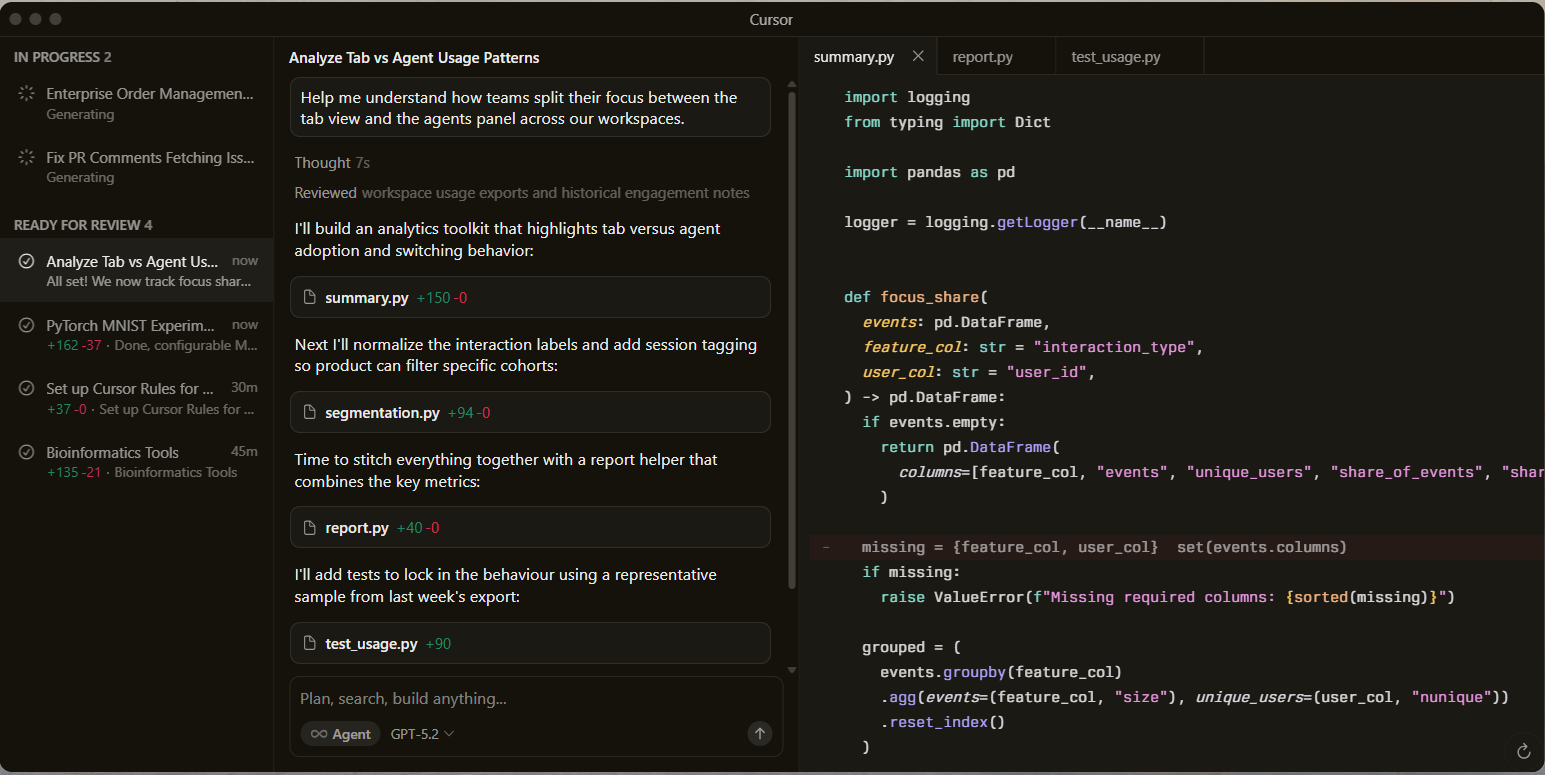Click the file icon on test_usage.py card
Viewport: 1545px width, 775px height.
[310, 643]
